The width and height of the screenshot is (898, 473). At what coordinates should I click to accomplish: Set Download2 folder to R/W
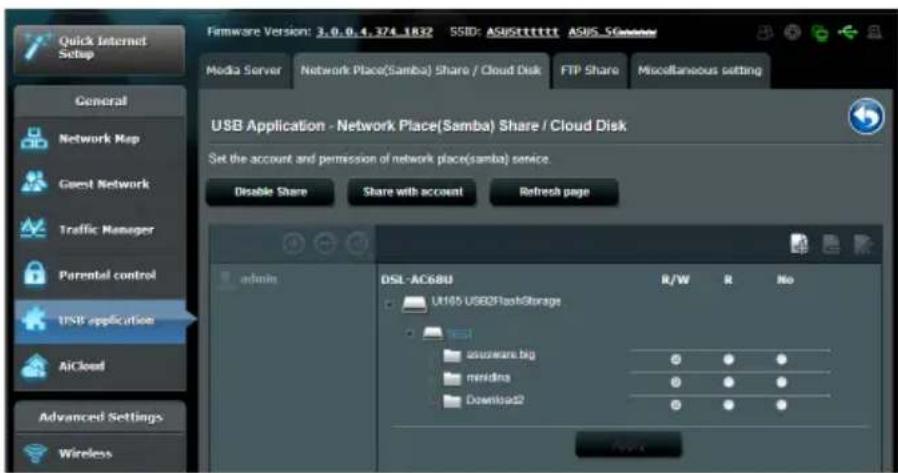point(676,405)
